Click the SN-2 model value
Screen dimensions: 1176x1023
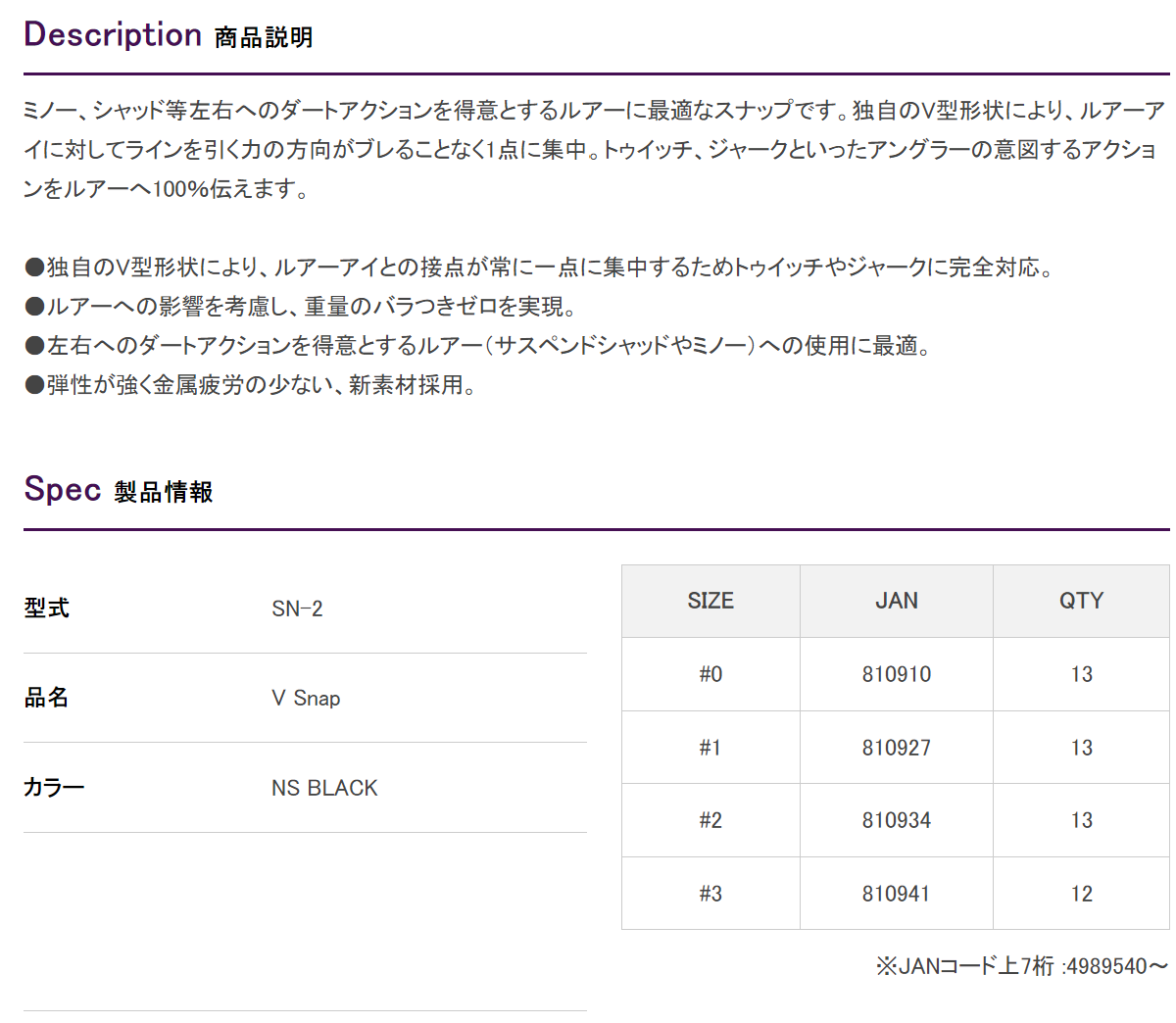pyautogui.click(x=297, y=609)
